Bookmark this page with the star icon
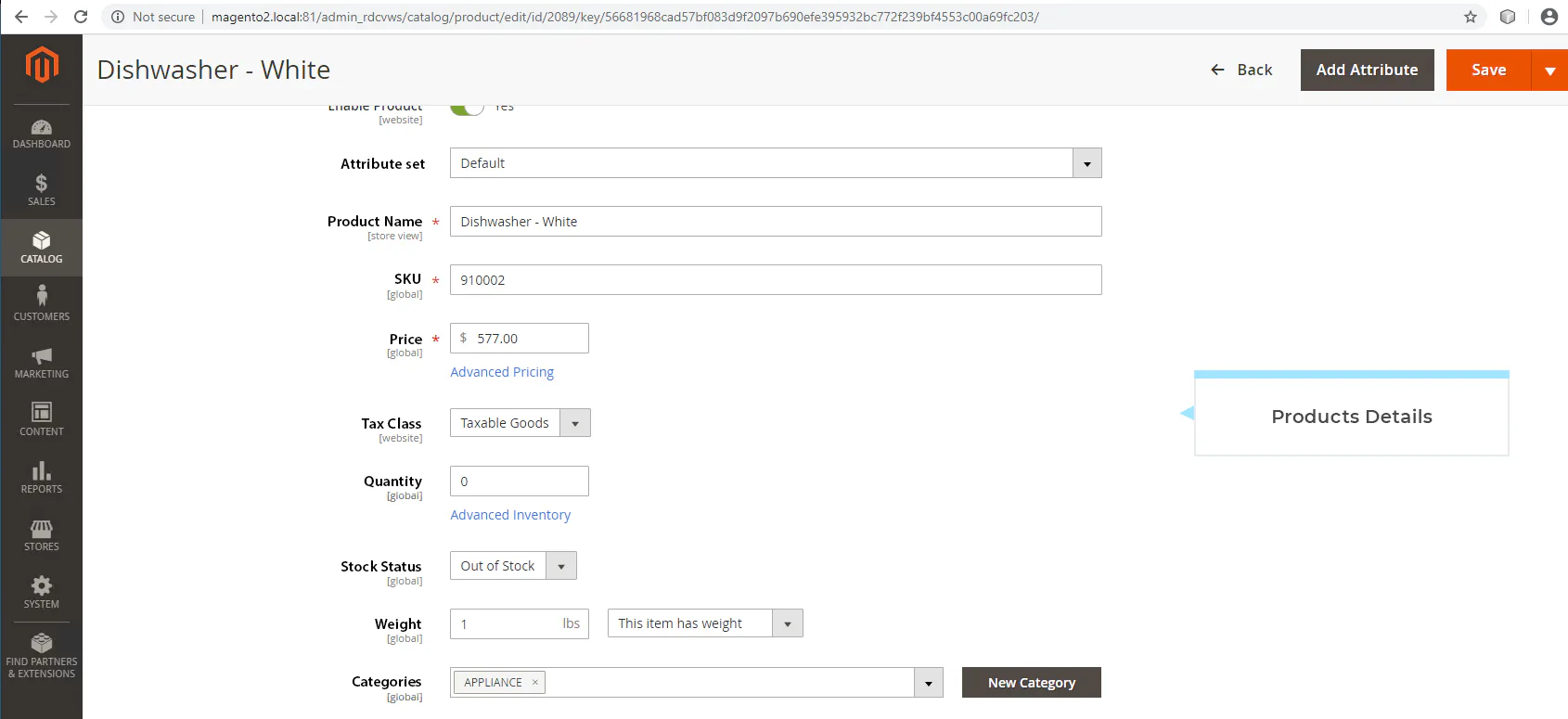This screenshot has width=1568, height=719. (x=1471, y=17)
